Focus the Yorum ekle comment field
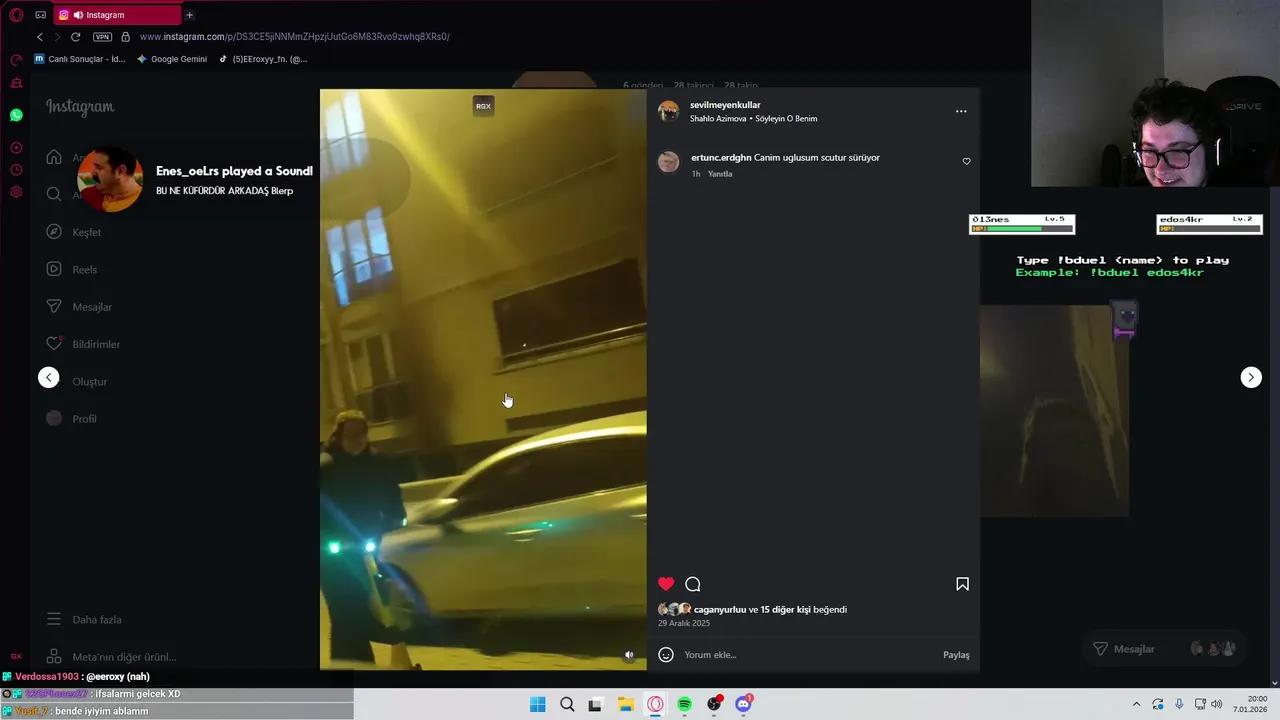 808,655
